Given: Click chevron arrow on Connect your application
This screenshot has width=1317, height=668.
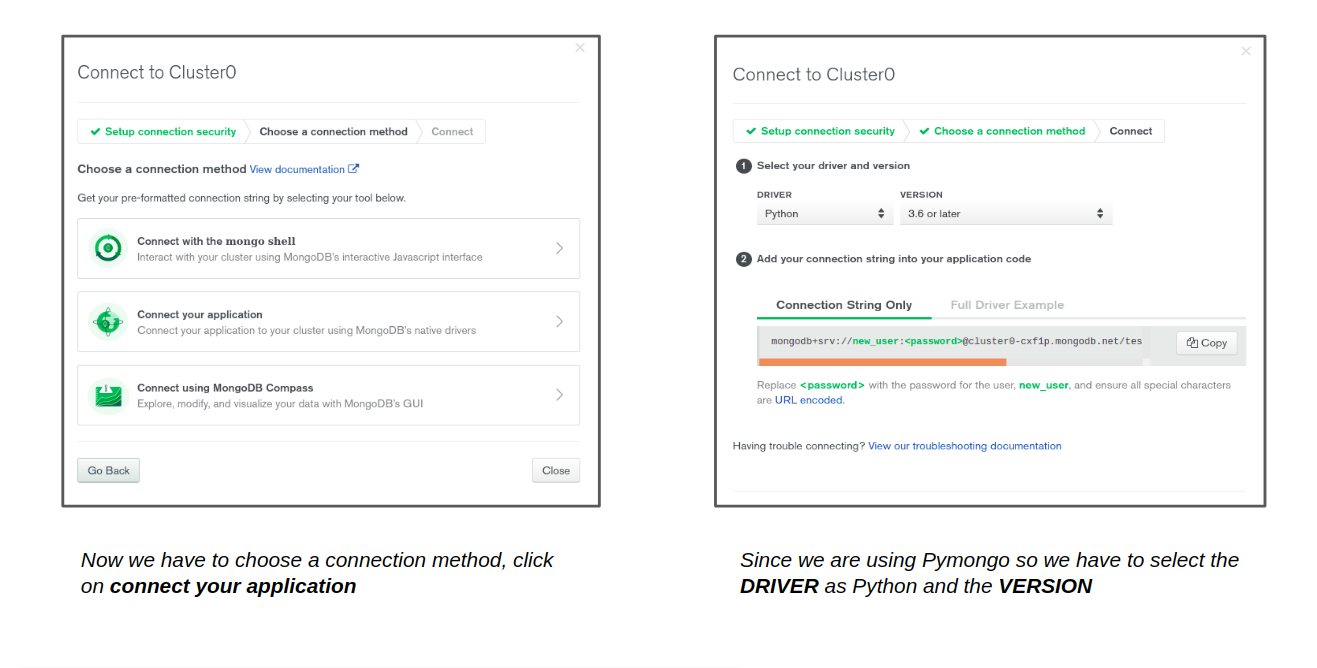Looking at the screenshot, I should pos(559,321).
